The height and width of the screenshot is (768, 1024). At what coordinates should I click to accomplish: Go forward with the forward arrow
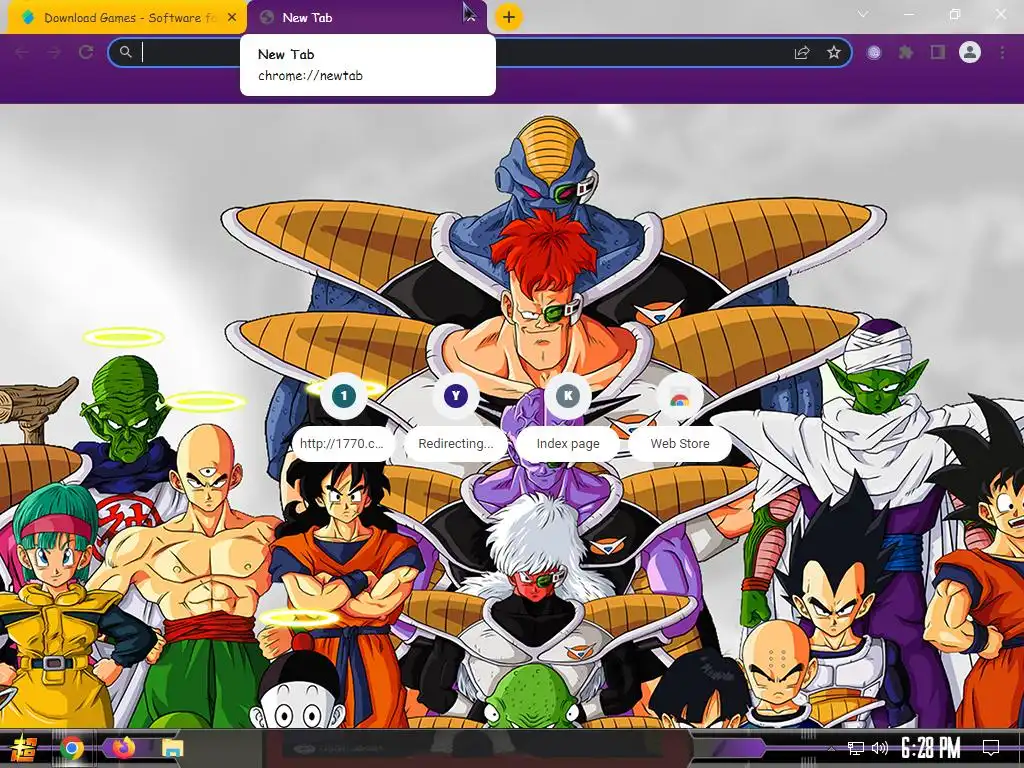pyautogui.click(x=54, y=52)
